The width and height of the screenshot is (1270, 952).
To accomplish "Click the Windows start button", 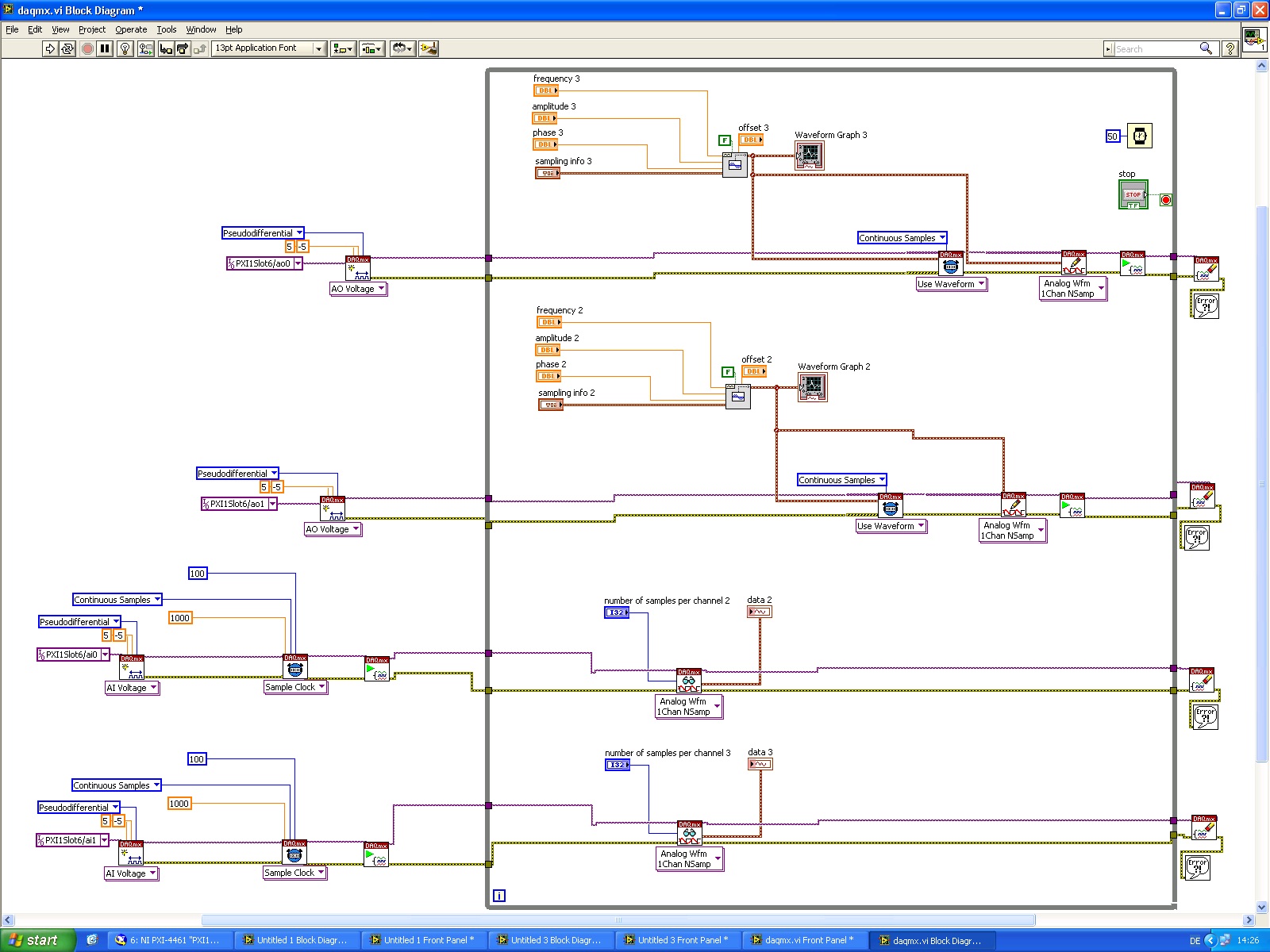I will point(37,940).
